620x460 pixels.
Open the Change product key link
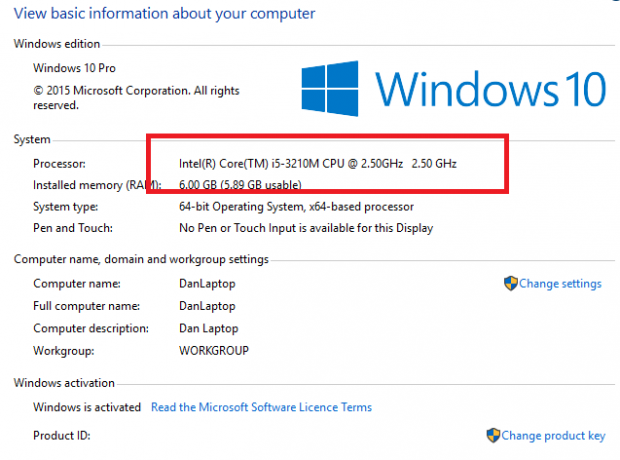(553, 435)
